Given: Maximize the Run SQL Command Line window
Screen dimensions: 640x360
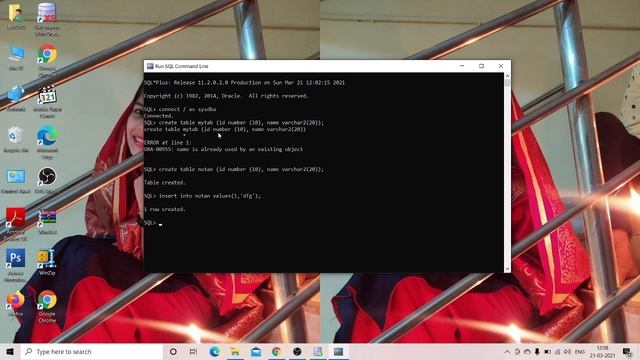Looking at the screenshot, I should click(x=481, y=66).
